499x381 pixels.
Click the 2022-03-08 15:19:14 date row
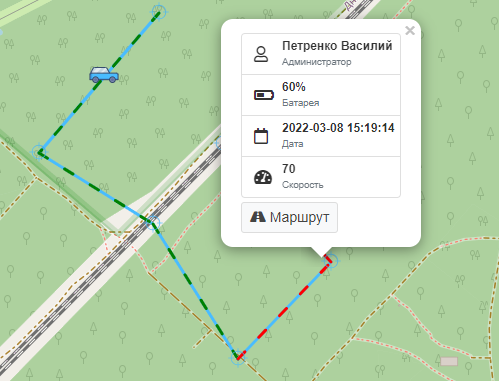coord(321,136)
